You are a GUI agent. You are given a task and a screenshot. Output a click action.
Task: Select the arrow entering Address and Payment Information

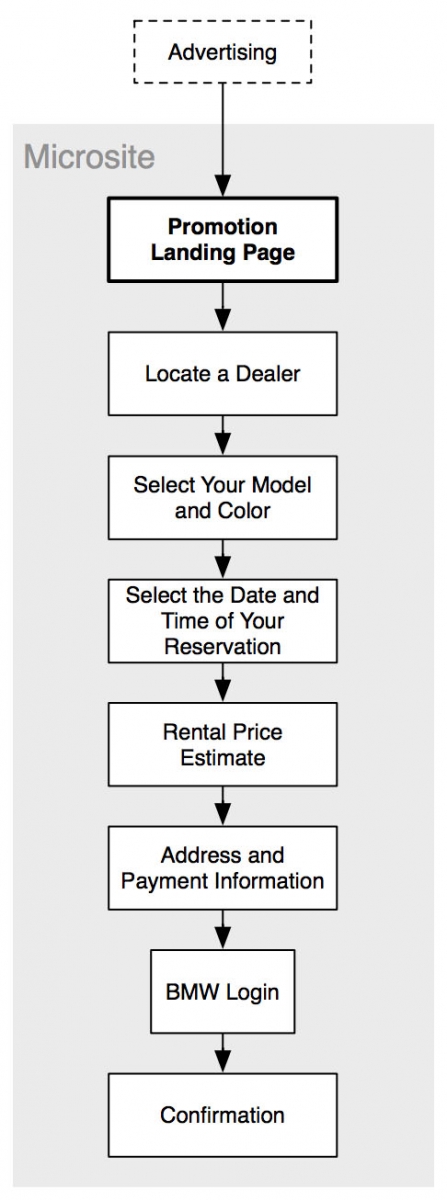(x=222, y=806)
